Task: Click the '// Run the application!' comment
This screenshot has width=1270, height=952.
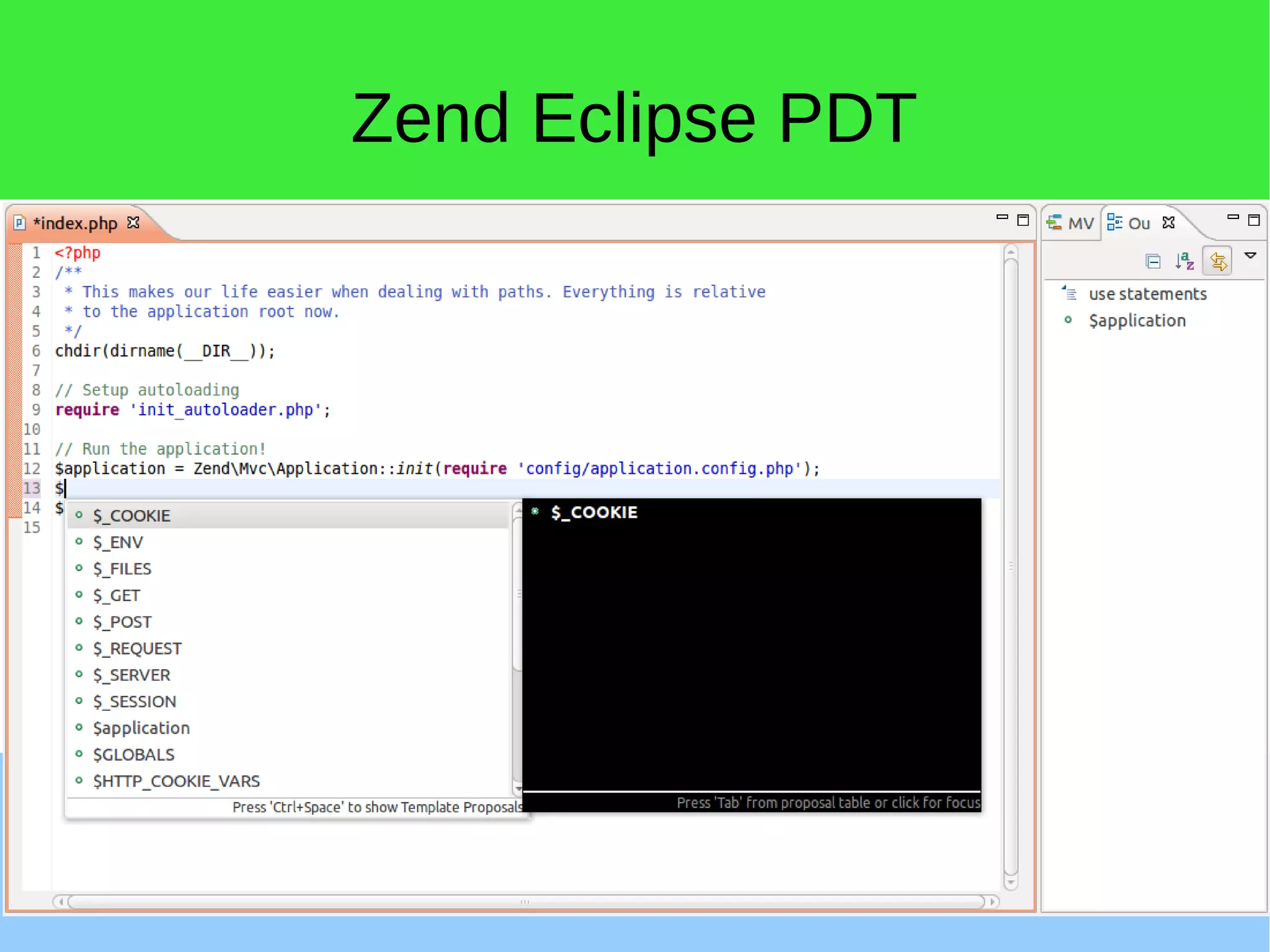Action: point(161,449)
